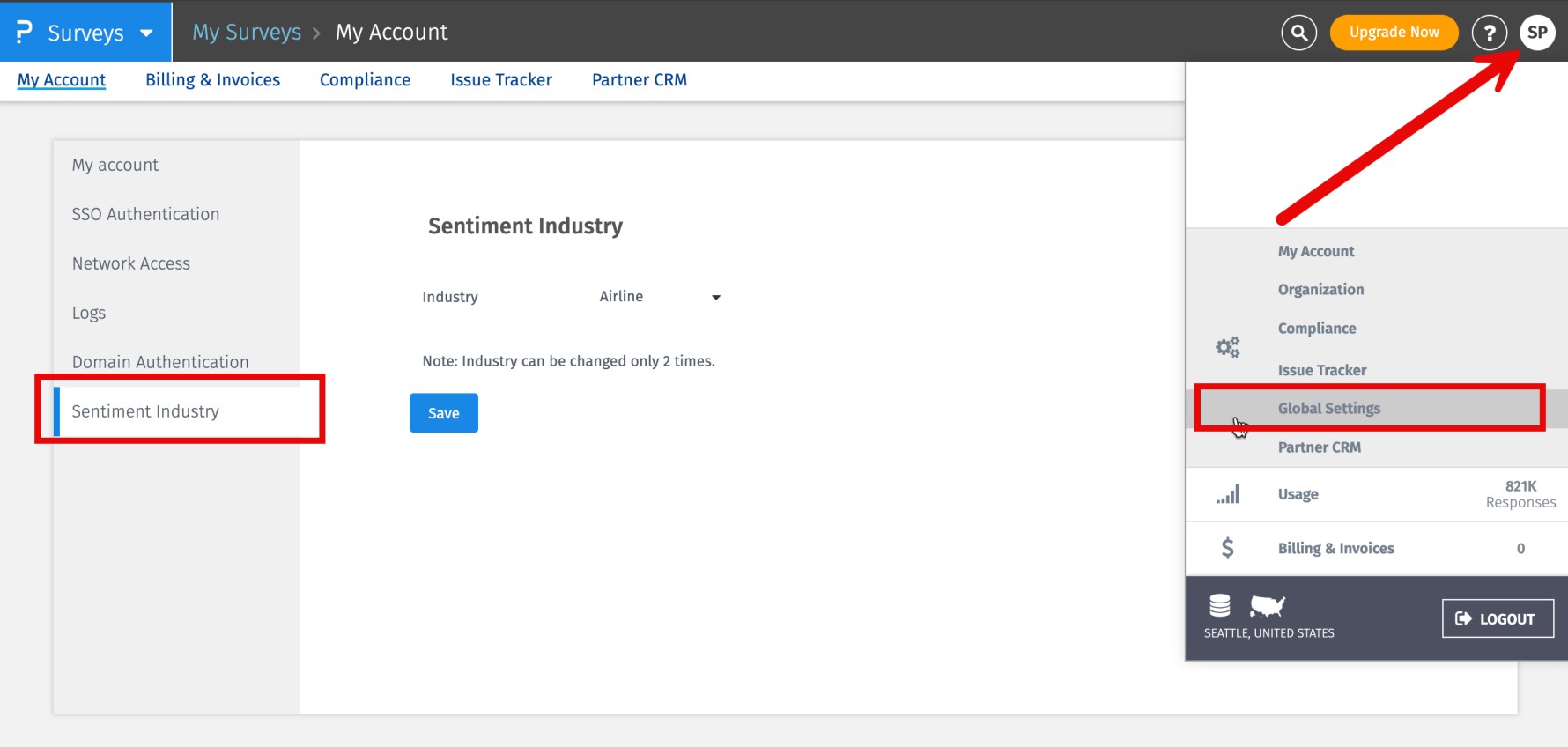Click the search magnifier icon
Screen dimensions: 1568x747
(1298, 33)
